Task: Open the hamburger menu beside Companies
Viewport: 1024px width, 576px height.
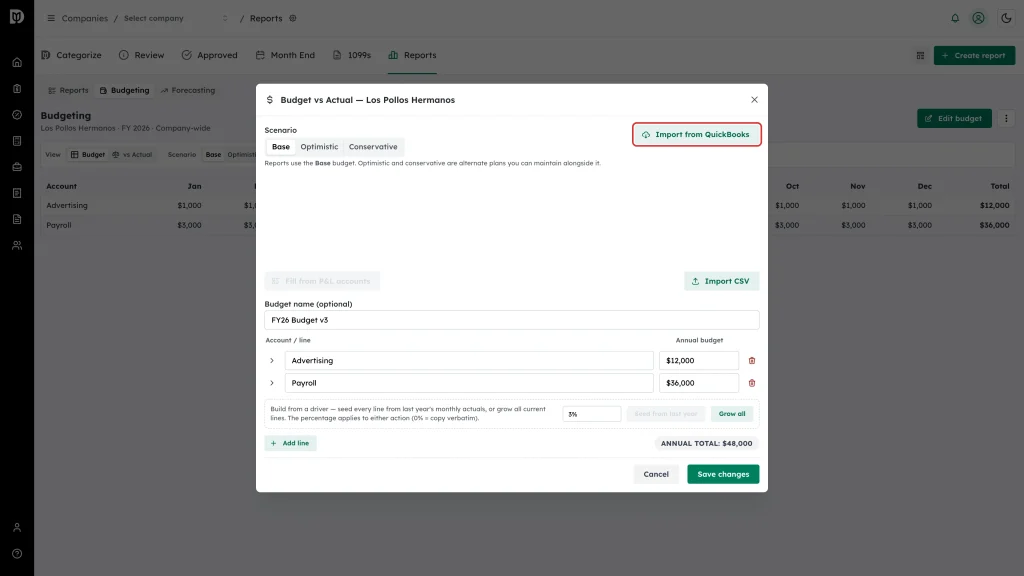Action: [51, 18]
